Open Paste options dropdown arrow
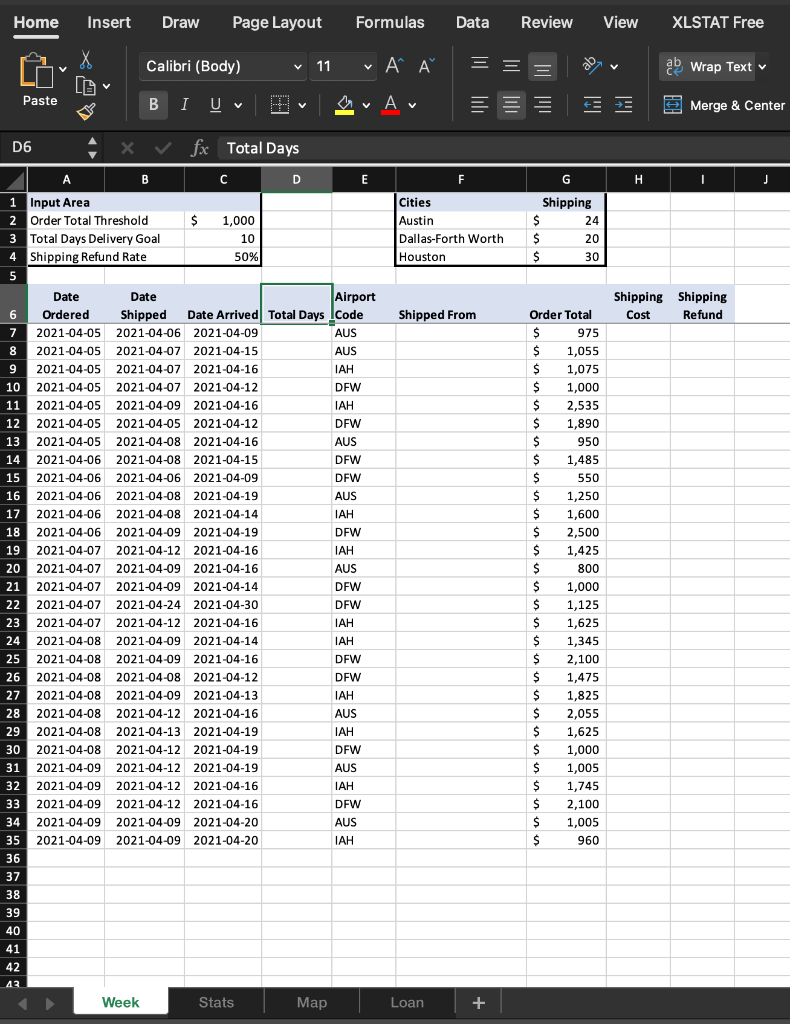Viewport: 790px width, 1024px height. point(63,69)
